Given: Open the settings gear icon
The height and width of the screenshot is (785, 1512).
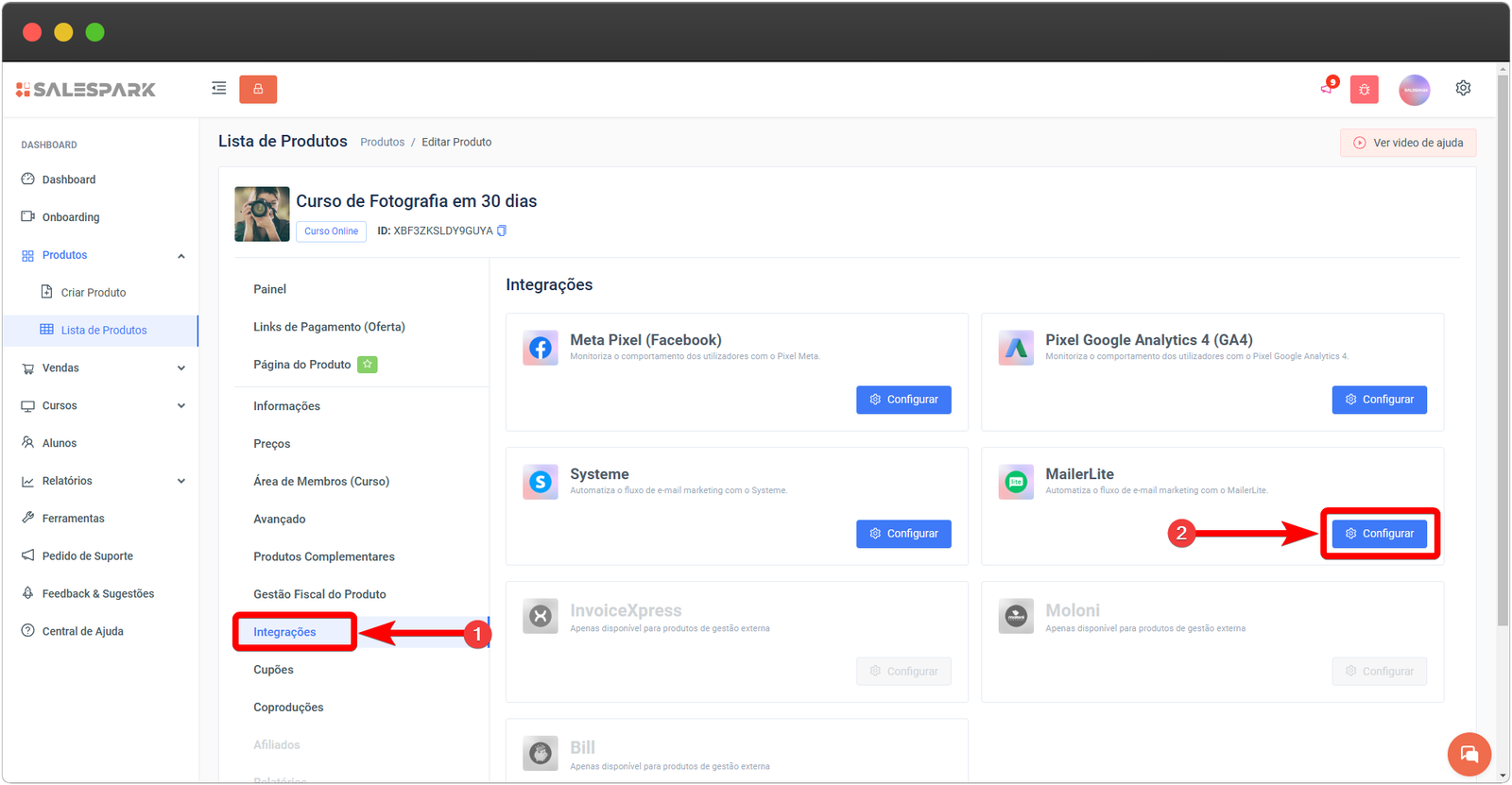Looking at the screenshot, I should [x=1463, y=88].
